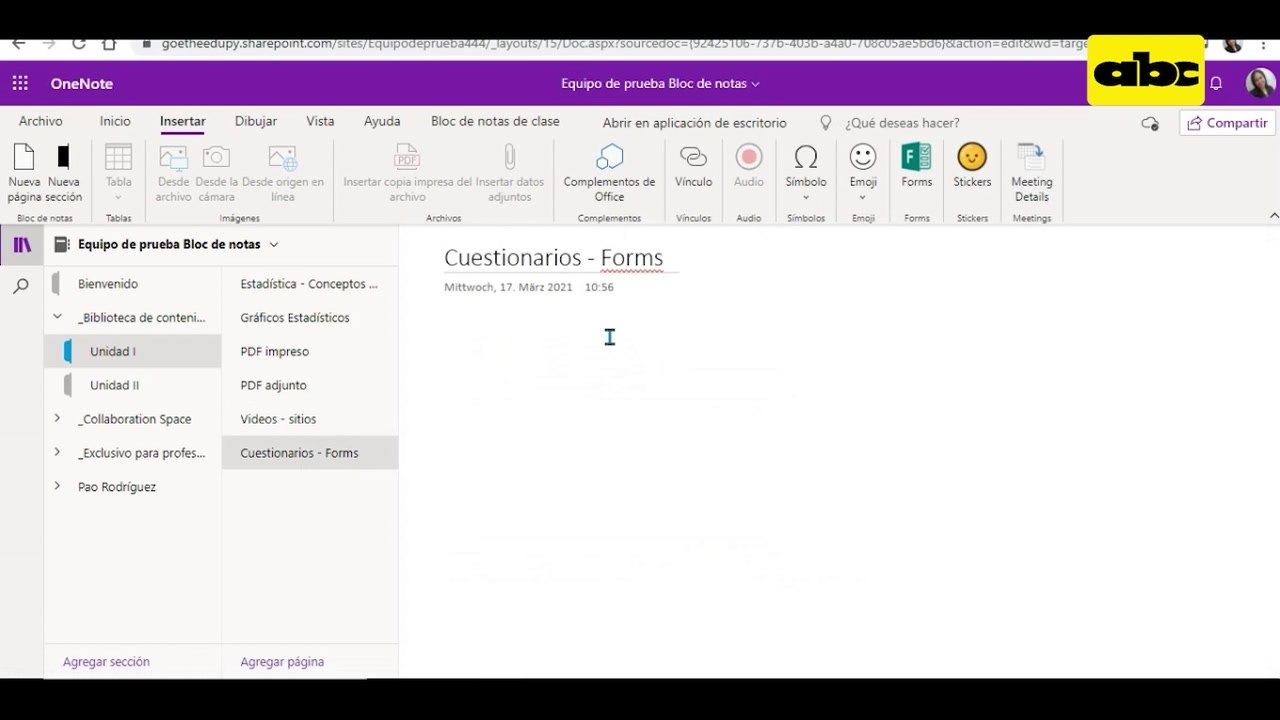This screenshot has height=720, width=1280.
Task: Open the Ayuda tab
Action: (x=382, y=121)
